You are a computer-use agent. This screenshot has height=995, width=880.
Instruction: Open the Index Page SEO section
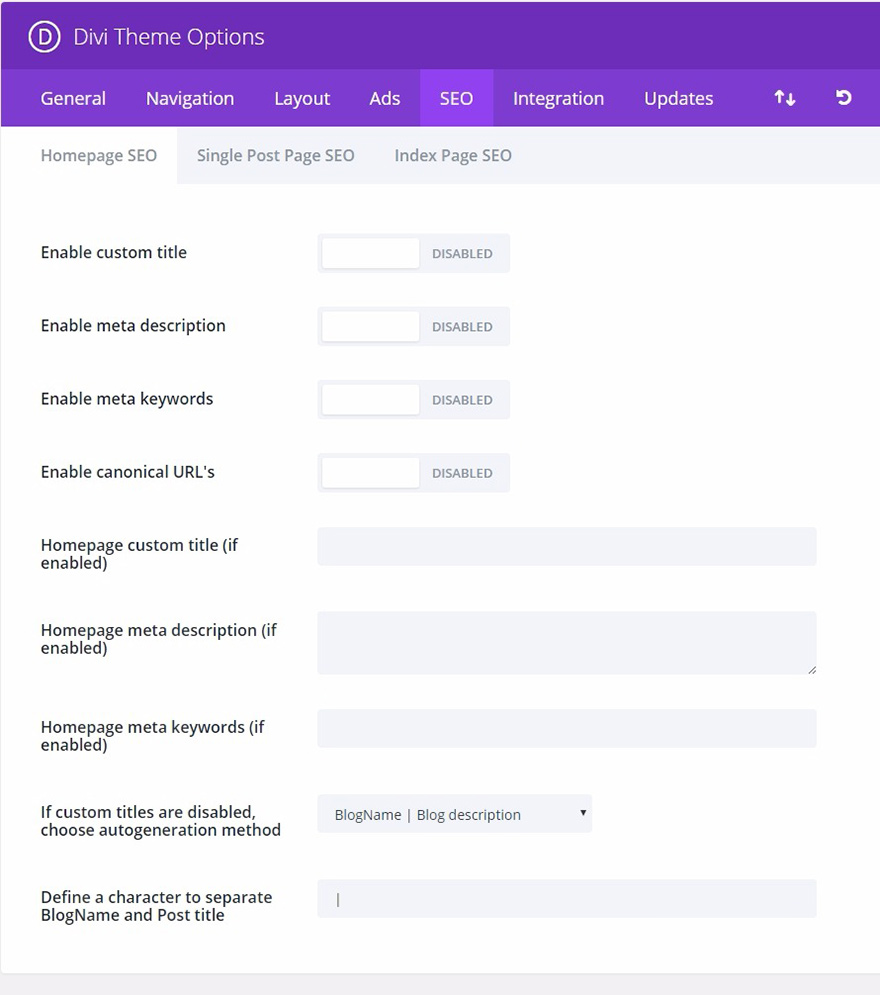click(452, 155)
